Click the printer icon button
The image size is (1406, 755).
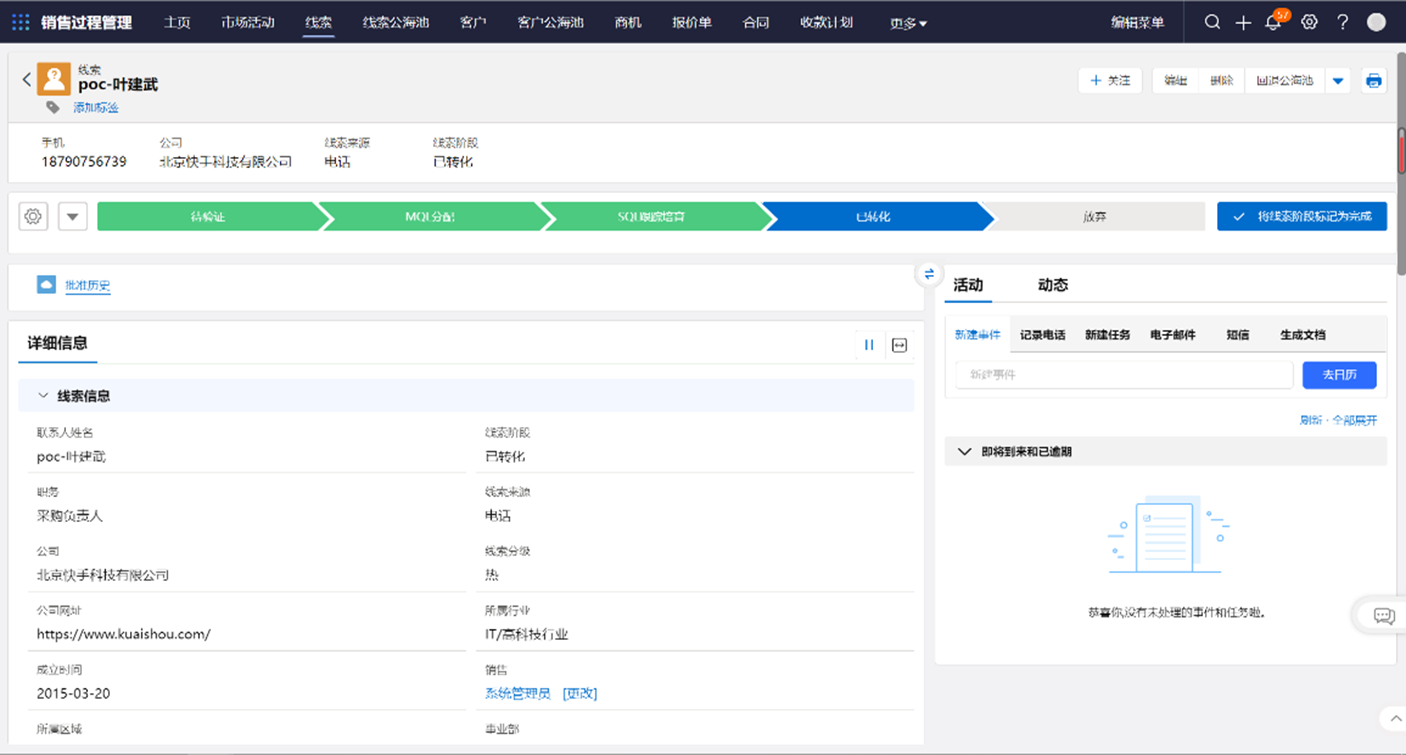pos(1374,81)
